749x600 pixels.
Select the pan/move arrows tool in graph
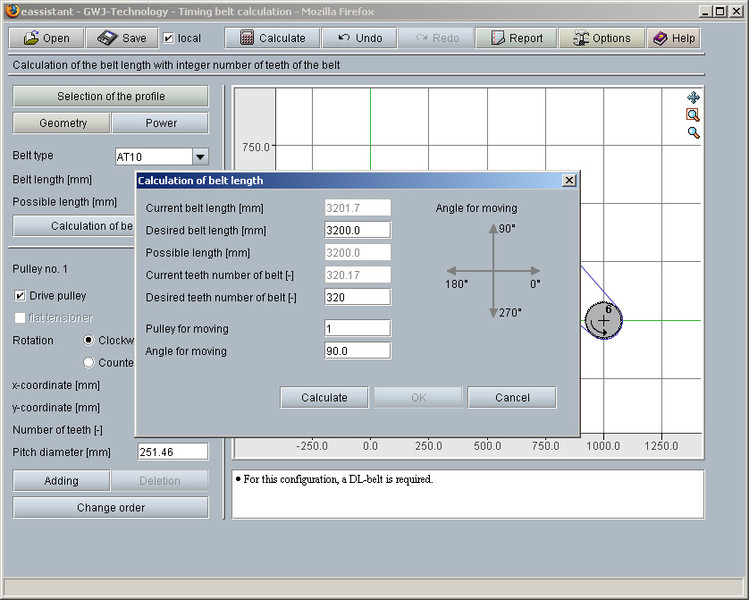click(693, 98)
